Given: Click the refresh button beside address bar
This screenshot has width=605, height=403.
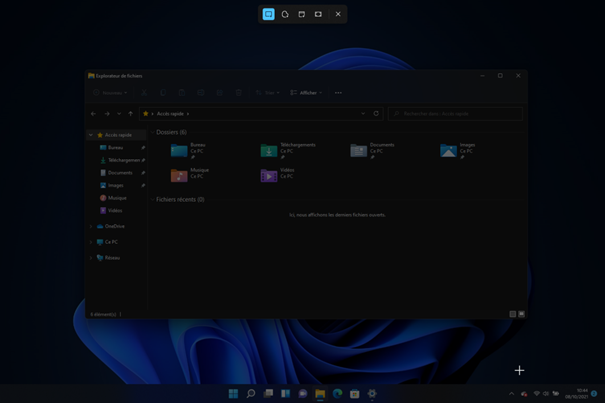Looking at the screenshot, I should coord(376,114).
